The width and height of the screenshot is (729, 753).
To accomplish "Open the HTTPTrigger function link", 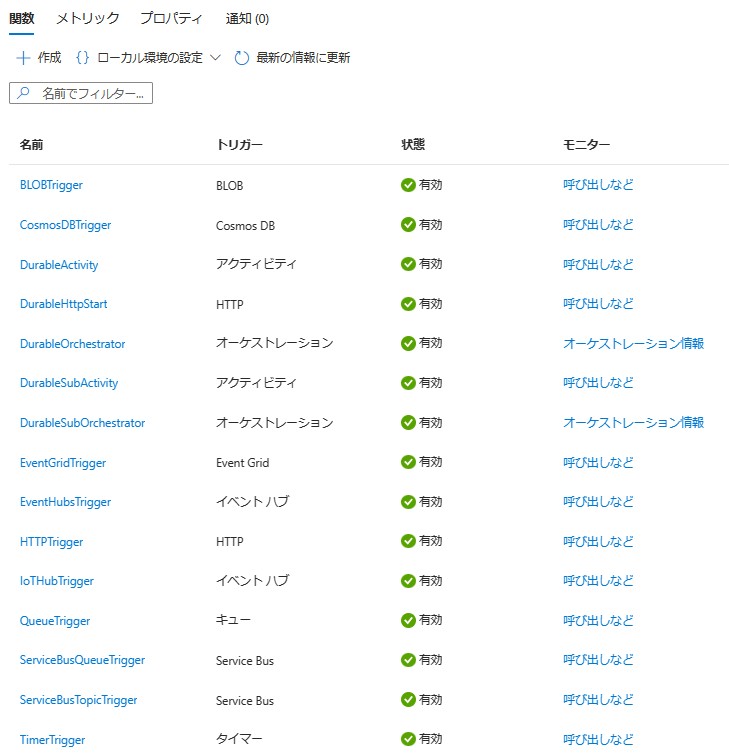I will [51, 542].
